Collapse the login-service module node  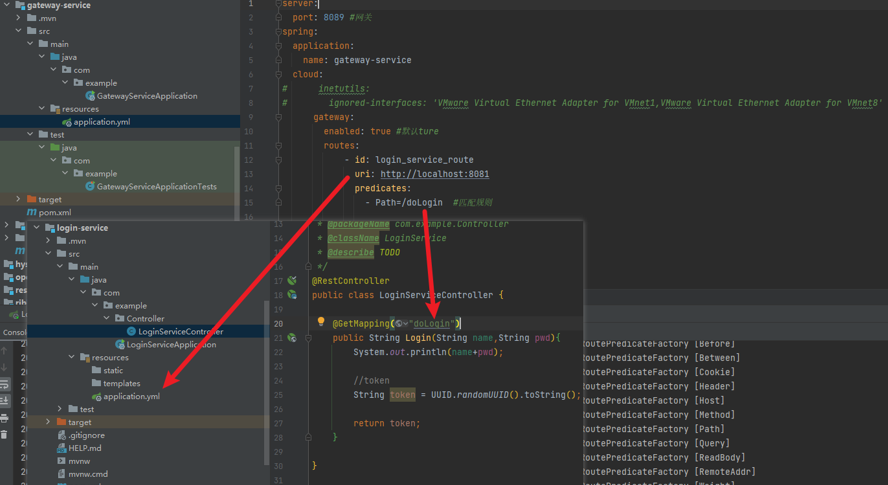click(37, 227)
